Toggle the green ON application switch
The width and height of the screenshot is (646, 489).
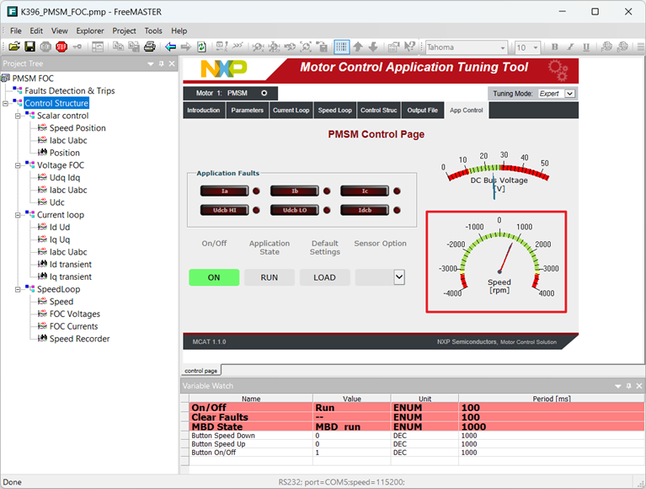click(214, 278)
